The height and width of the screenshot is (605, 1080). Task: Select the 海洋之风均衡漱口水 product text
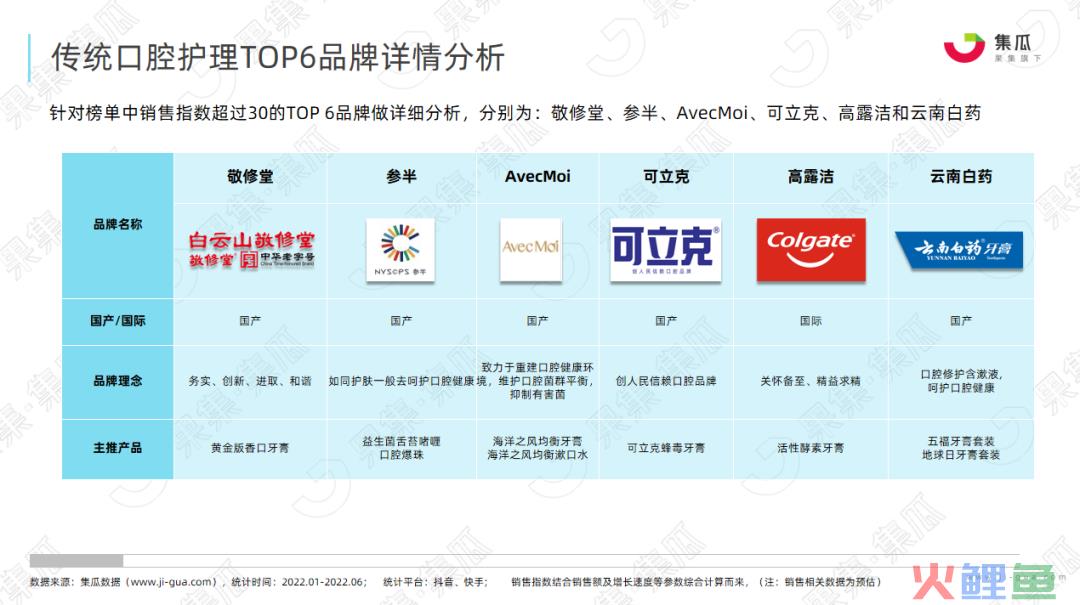click(x=537, y=455)
